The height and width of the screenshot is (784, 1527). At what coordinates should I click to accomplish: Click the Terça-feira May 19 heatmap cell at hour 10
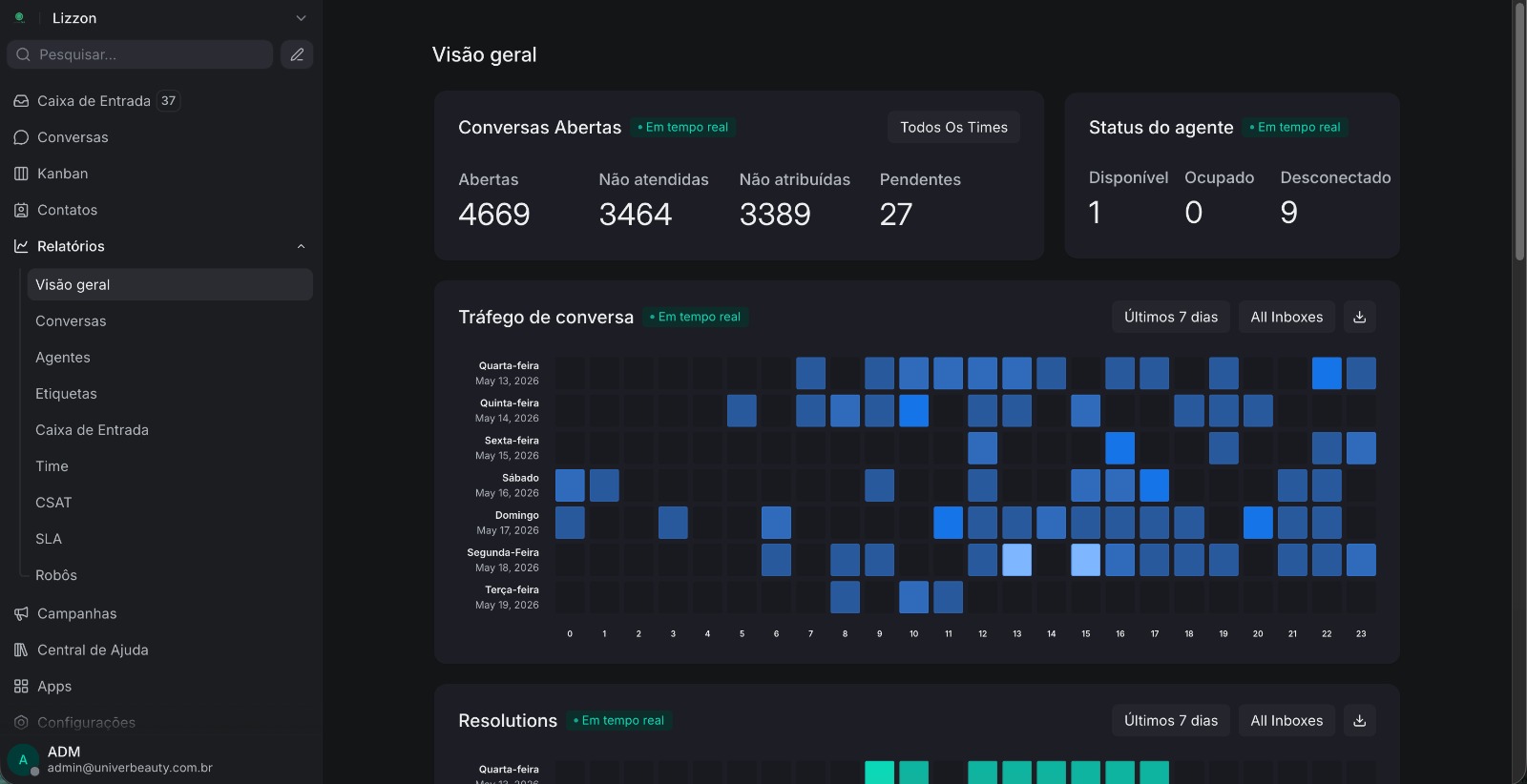click(x=913, y=597)
